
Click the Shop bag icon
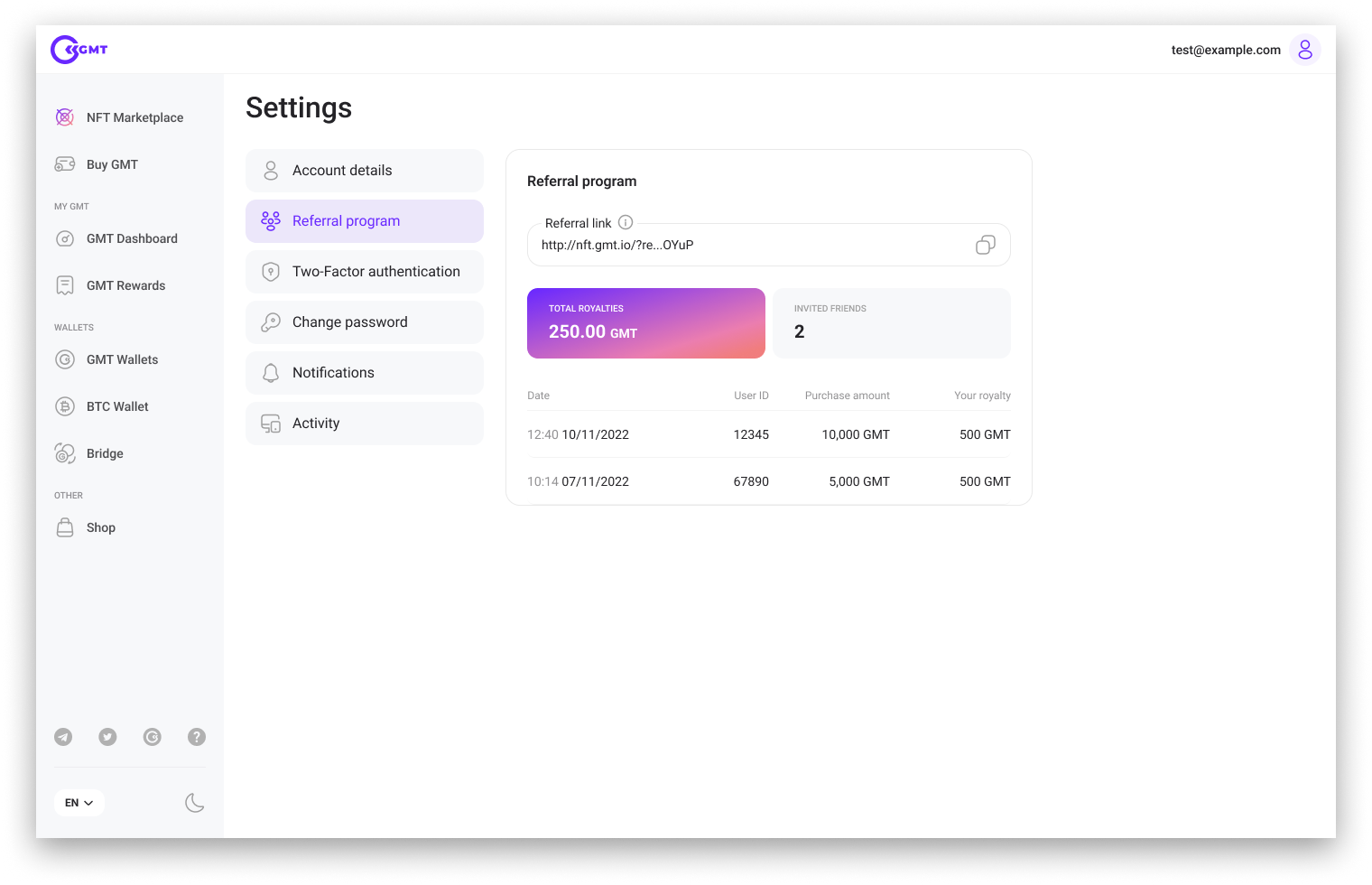[65, 527]
